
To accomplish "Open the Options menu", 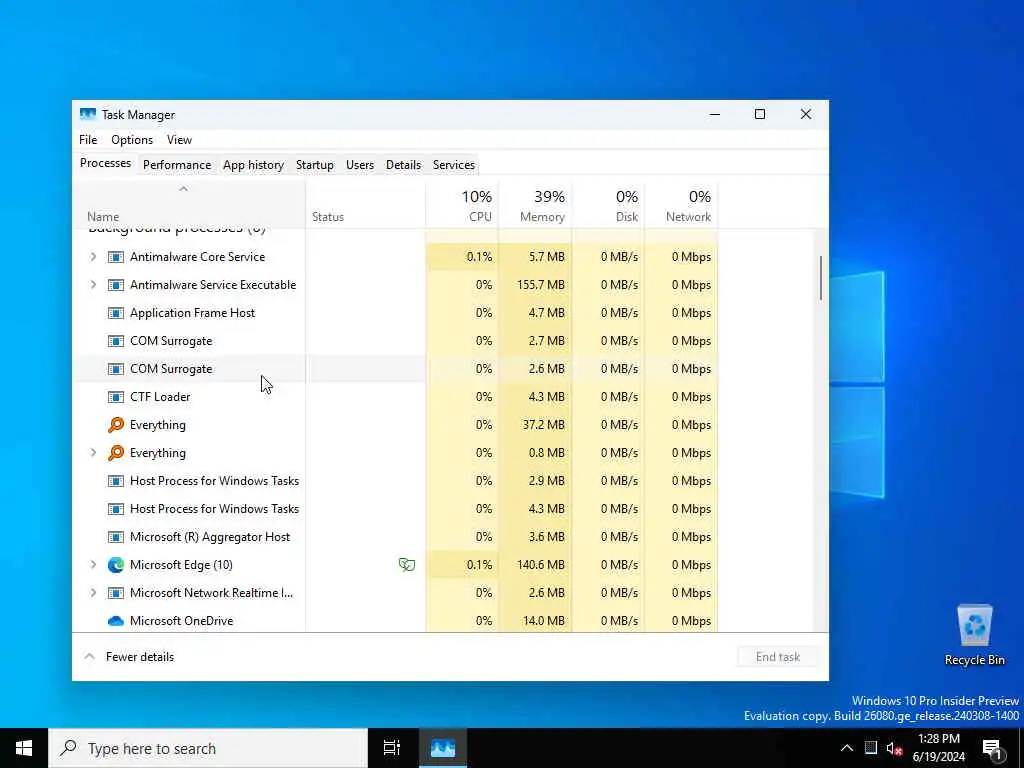I will tap(132, 140).
